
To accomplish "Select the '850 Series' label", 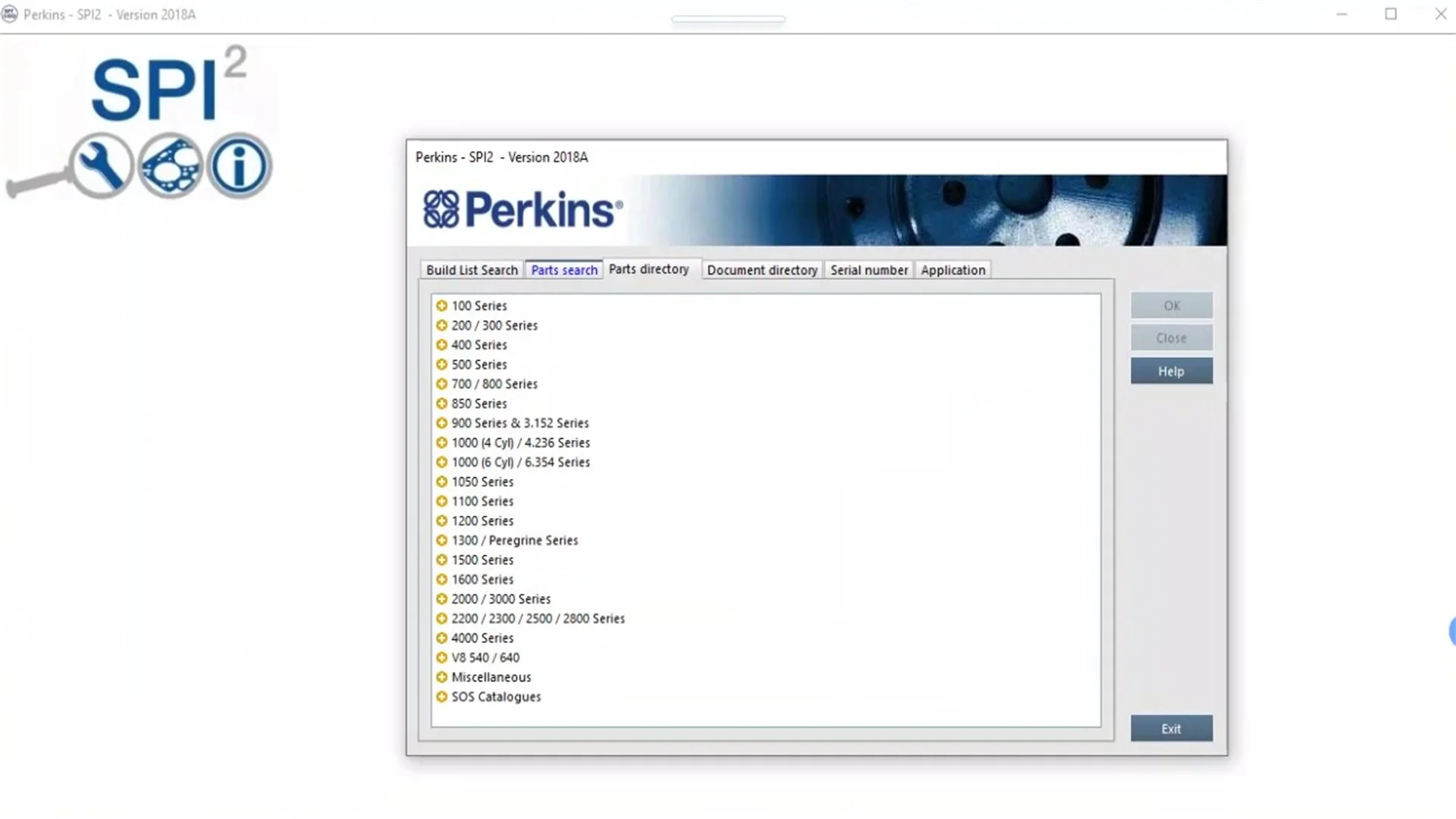I will click(x=479, y=403).
